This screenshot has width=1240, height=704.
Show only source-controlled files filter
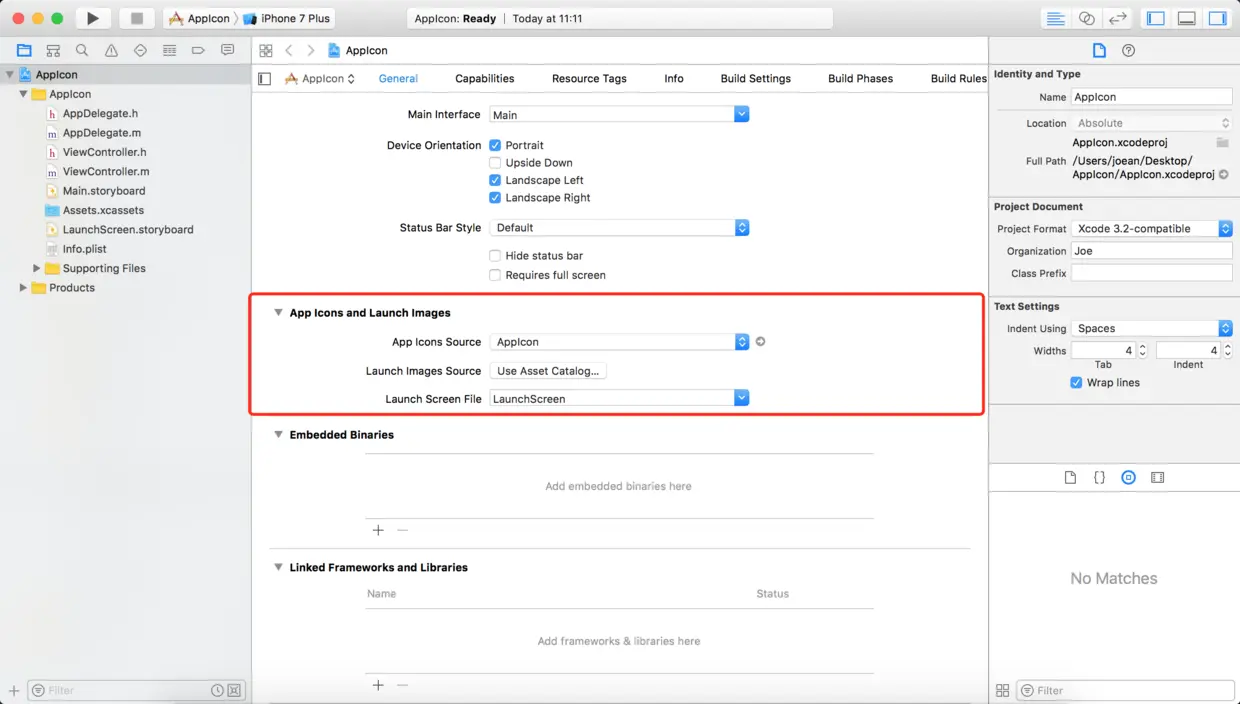coord(234,690)
